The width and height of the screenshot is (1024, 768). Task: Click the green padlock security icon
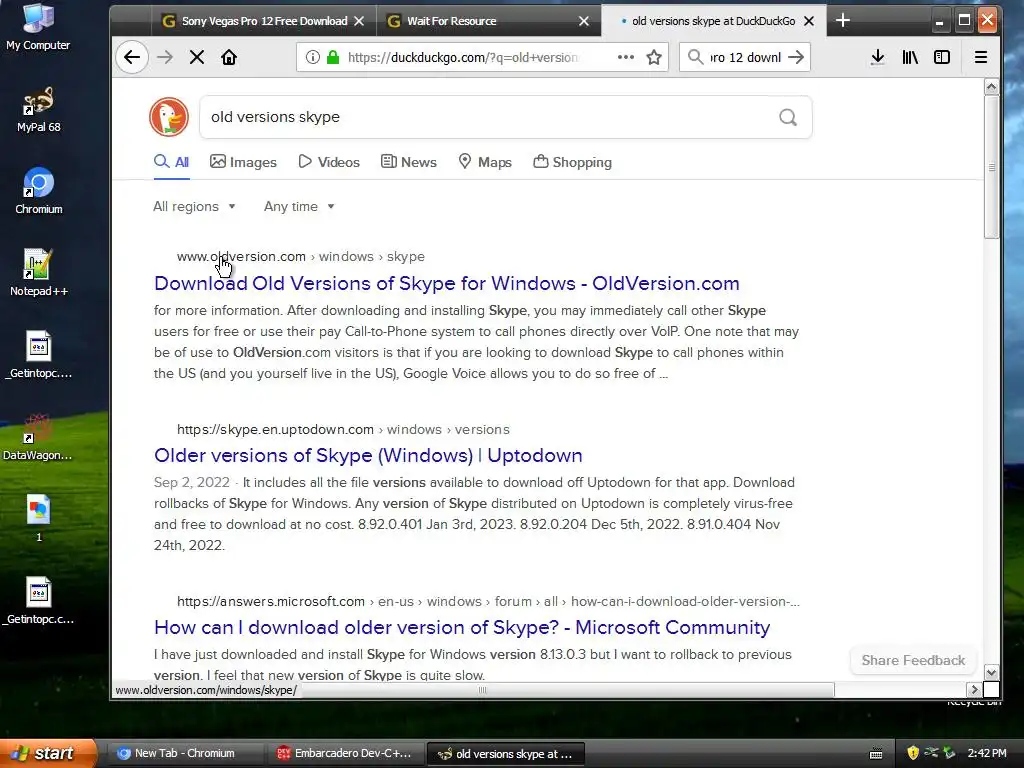coord(333,57)
